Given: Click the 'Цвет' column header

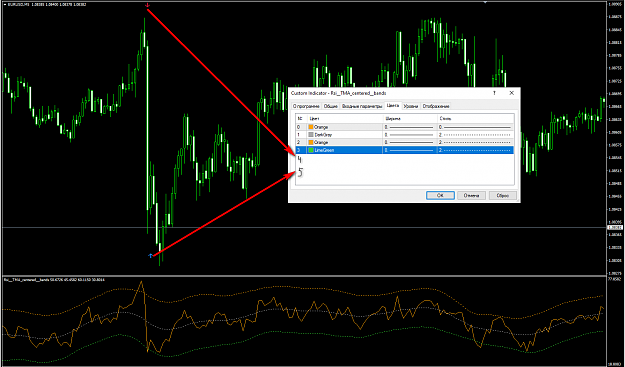Looking at the screenshot, I should 345,119.
